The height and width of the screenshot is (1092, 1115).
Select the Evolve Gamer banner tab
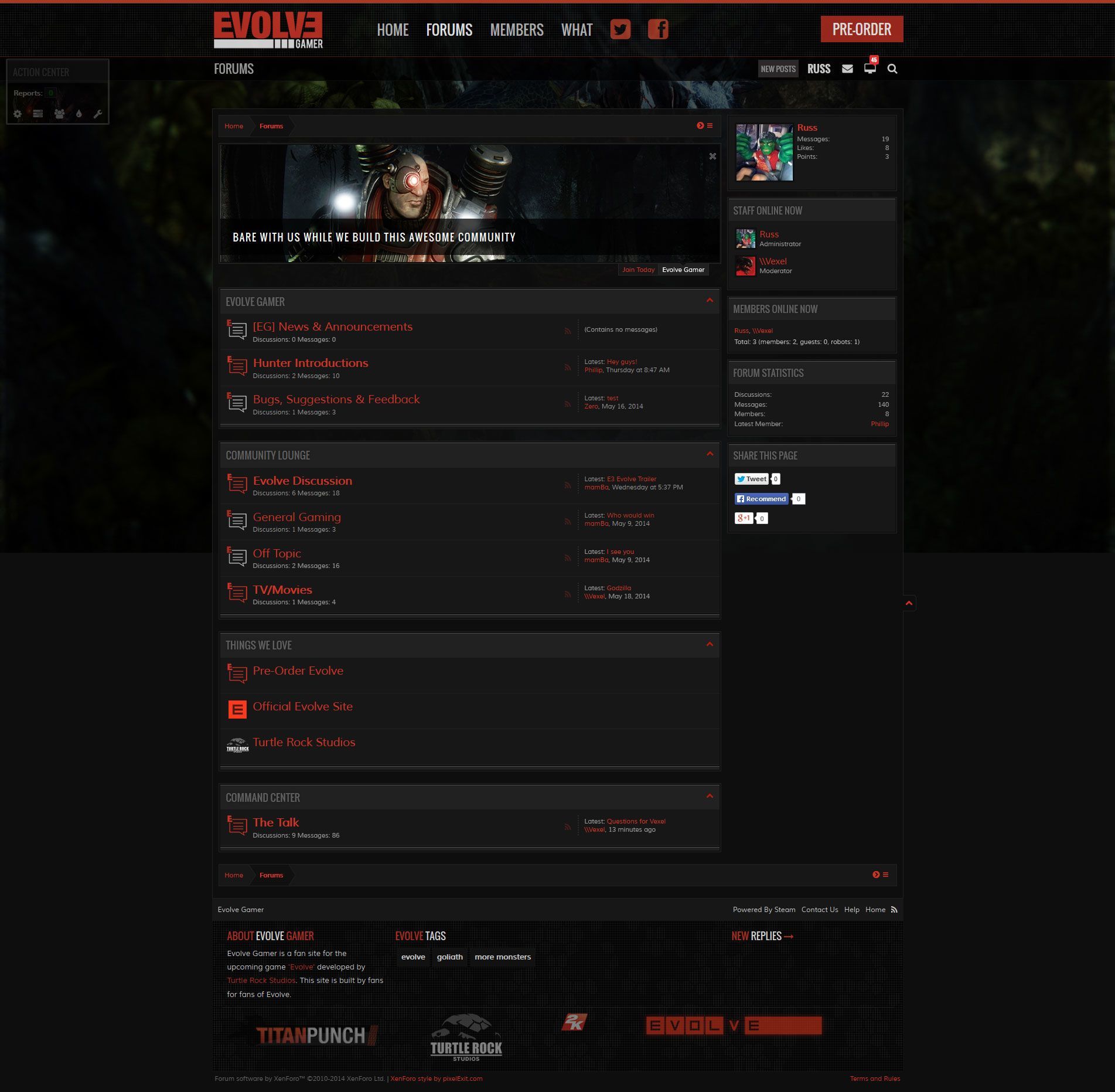tap(683, 270)
